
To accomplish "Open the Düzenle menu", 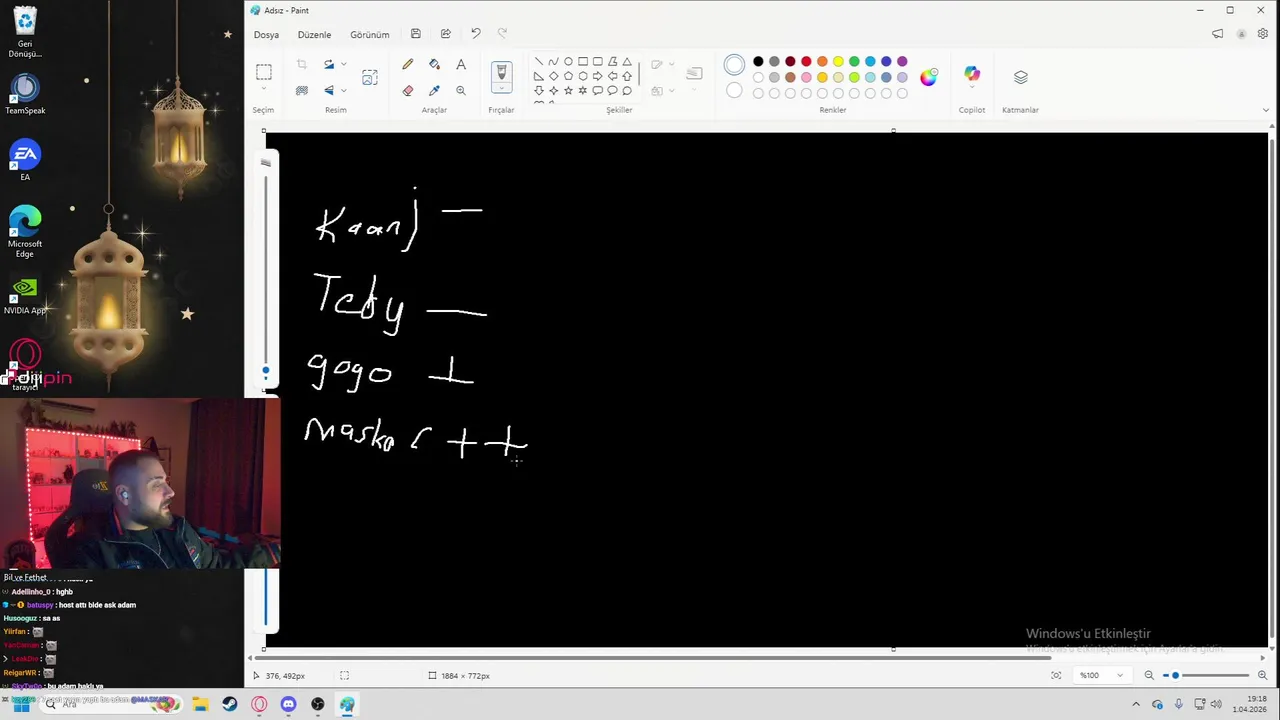I will click(x=314, y=34).
